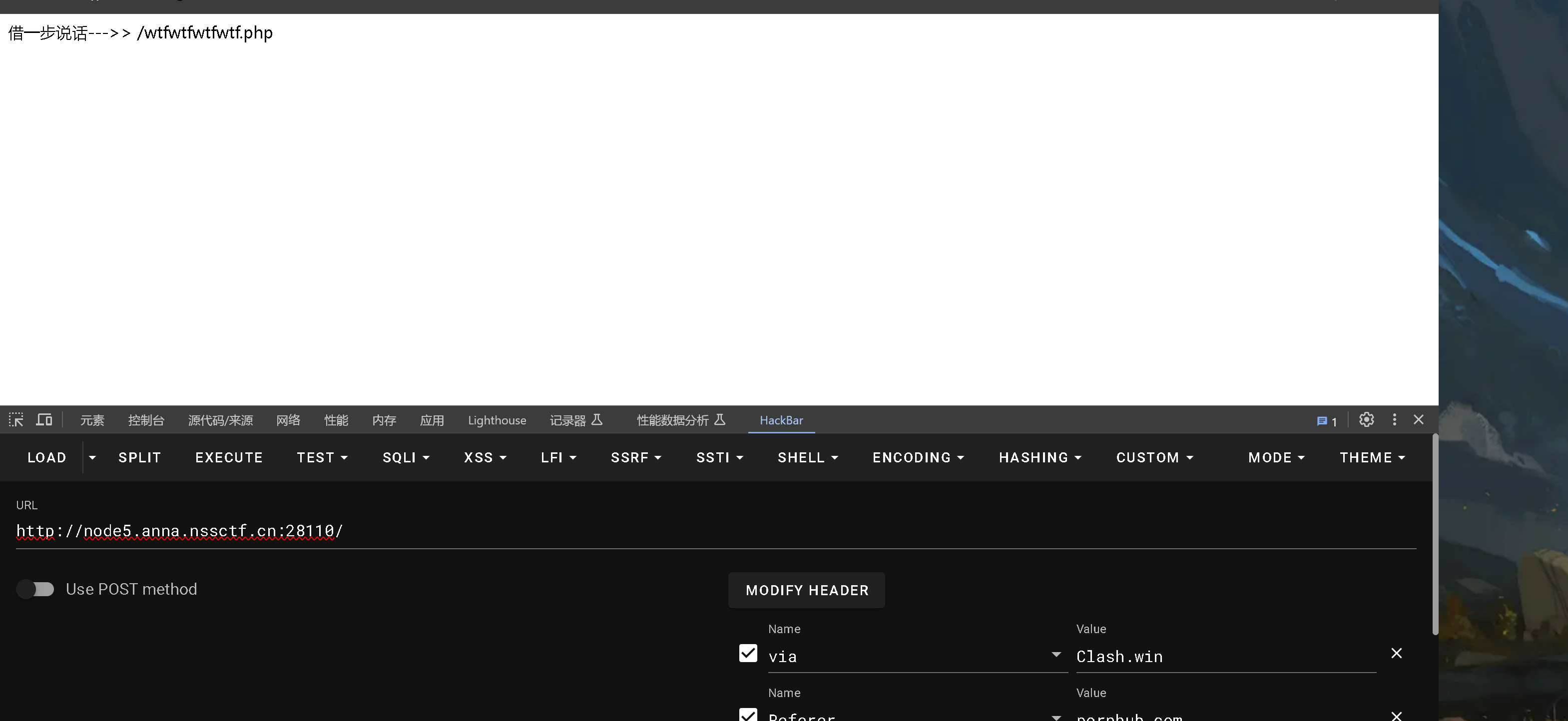Open the XSS dropdown menu

point(485,457)
